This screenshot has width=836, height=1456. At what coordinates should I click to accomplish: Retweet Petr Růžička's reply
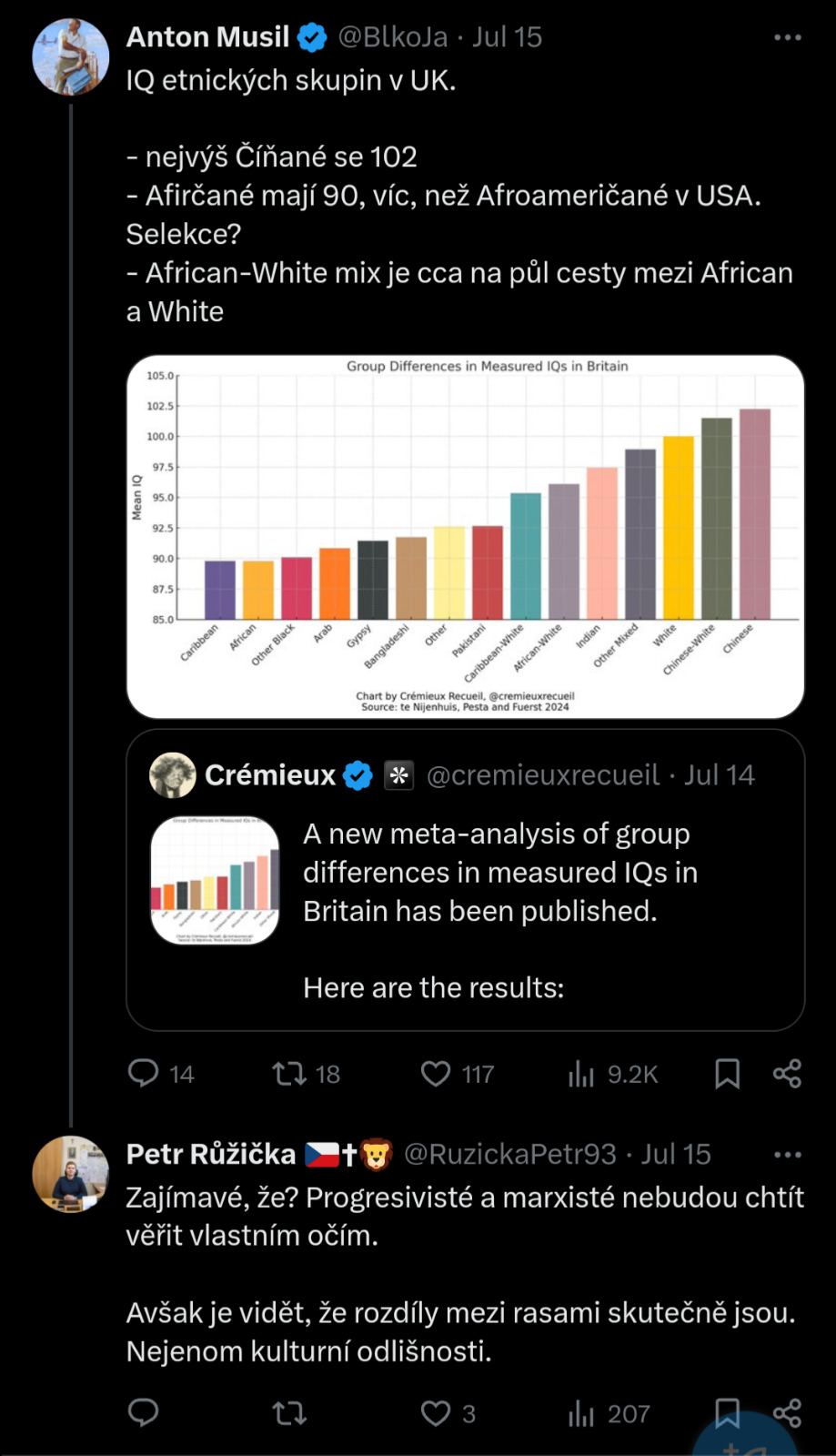pos(289,1412)
